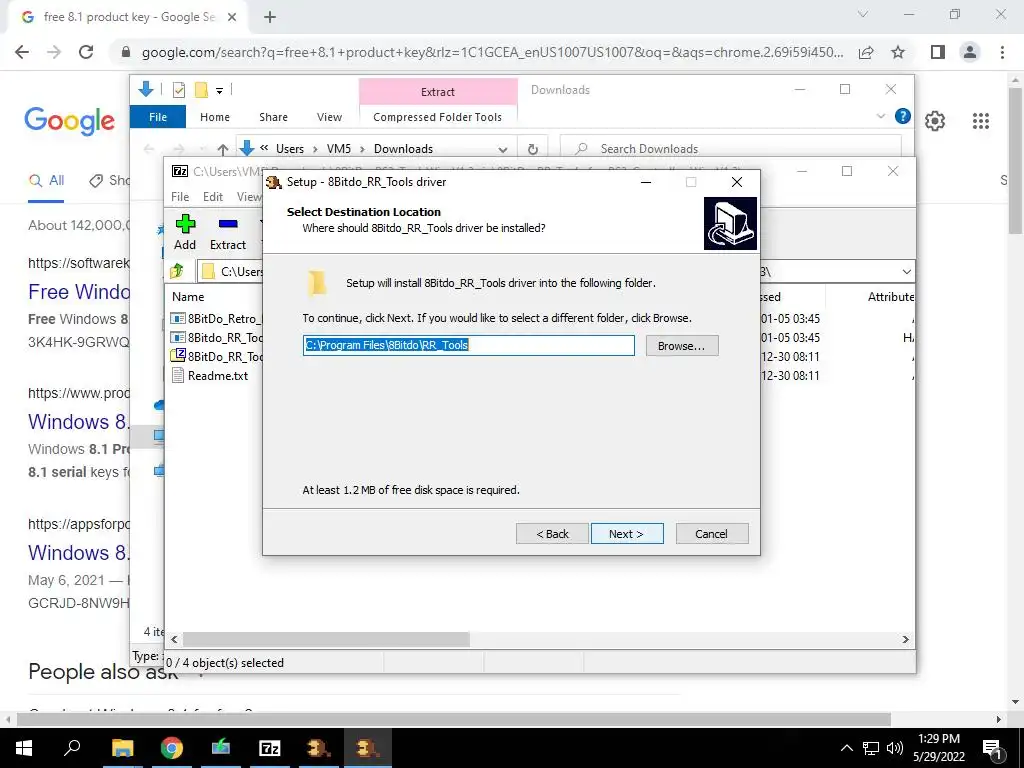Open Chrome from the taskbar

(172, 748)
